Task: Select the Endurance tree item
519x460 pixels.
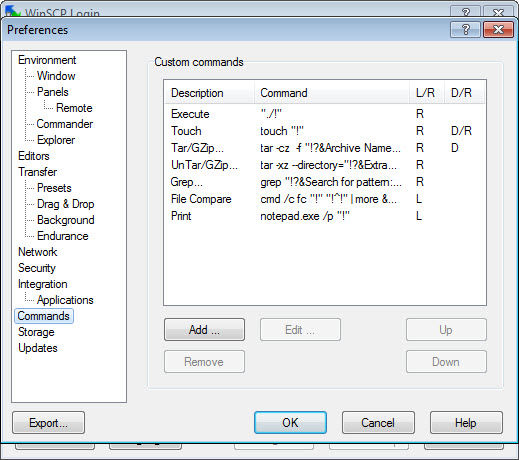Action: pos(63,236)
